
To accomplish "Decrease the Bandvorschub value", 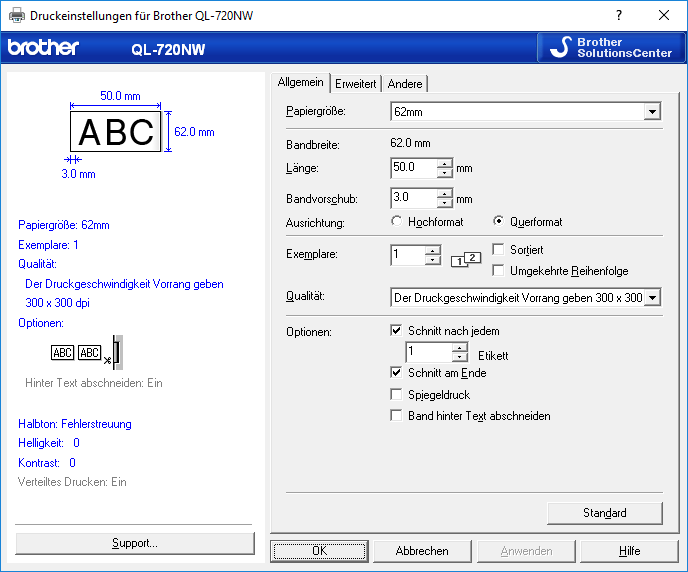I will click(444, 203).
